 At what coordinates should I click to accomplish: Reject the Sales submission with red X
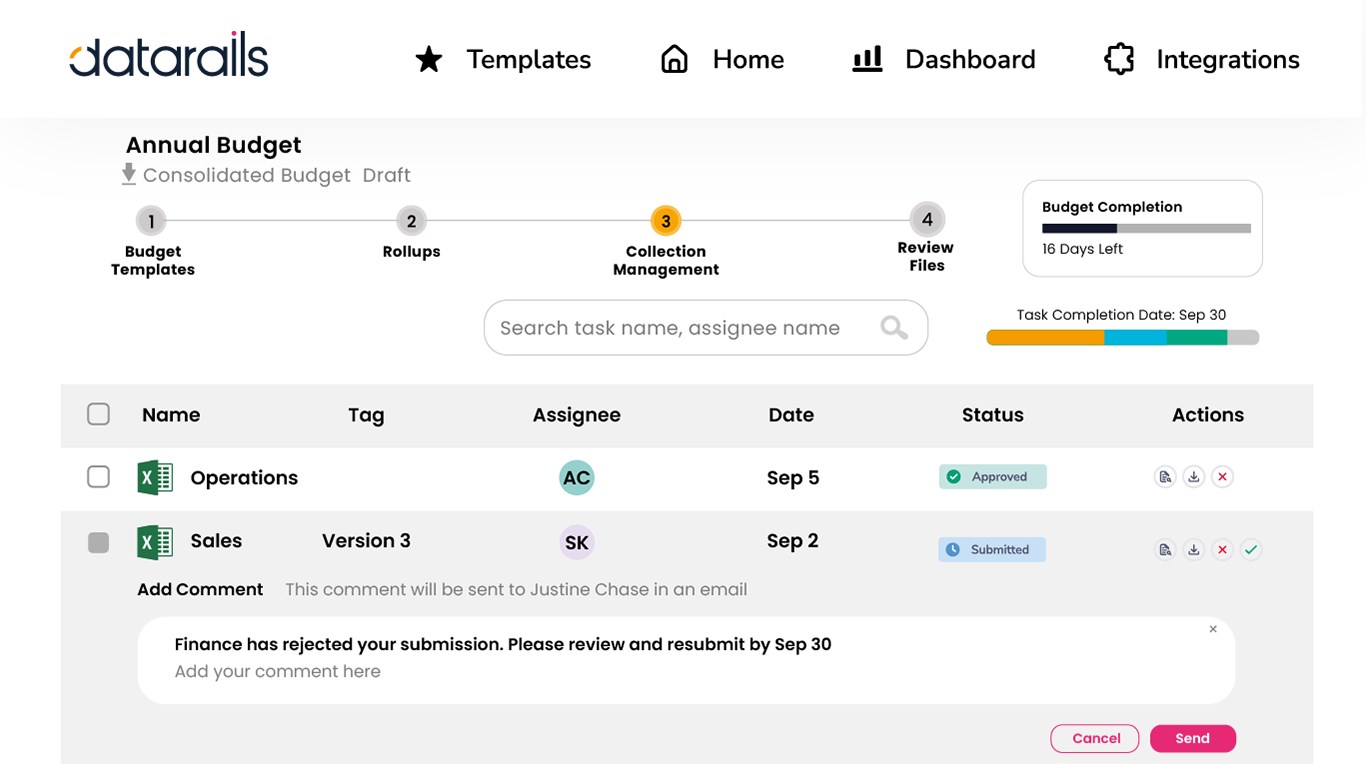coord(1222,549)
